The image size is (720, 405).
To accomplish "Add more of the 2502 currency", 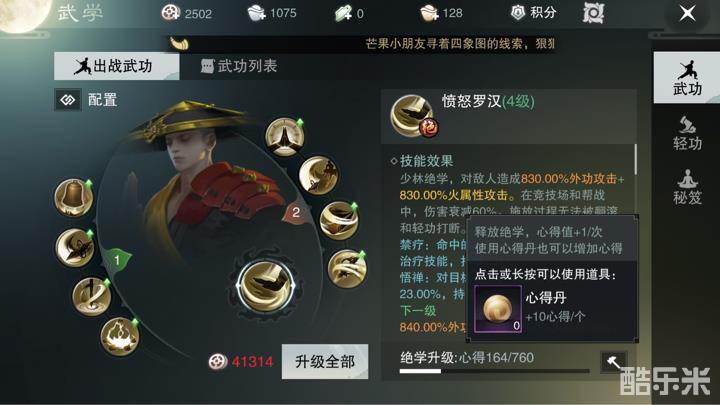I will (170, 13).
